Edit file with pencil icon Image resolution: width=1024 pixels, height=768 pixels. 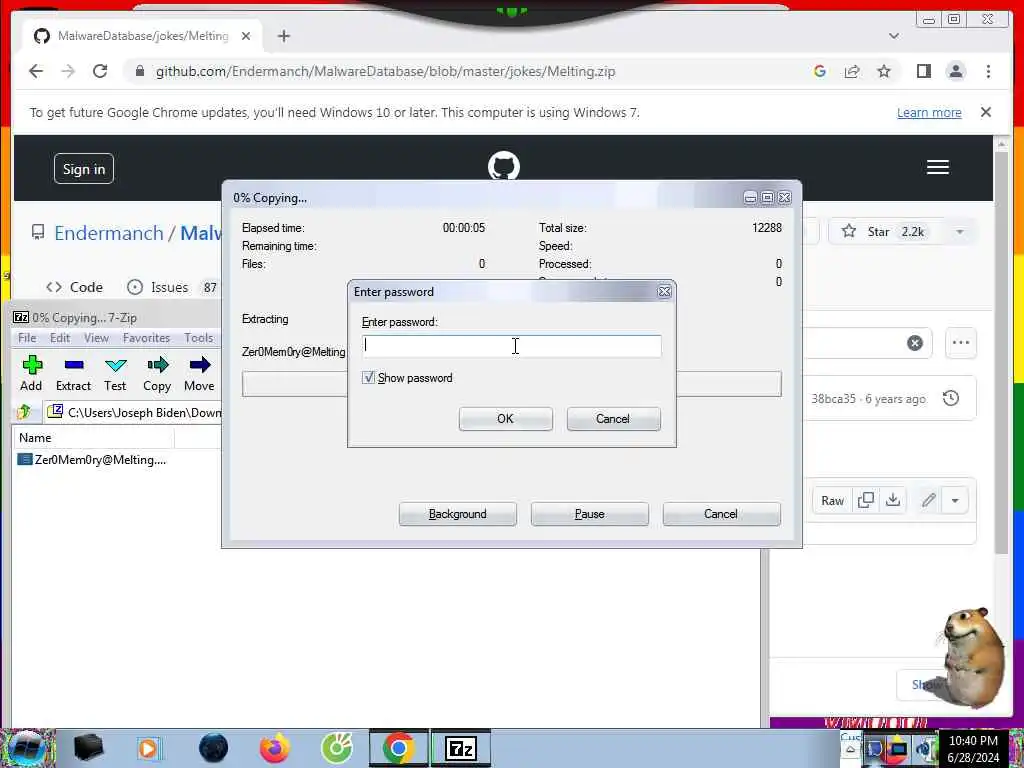coord(929,500)
